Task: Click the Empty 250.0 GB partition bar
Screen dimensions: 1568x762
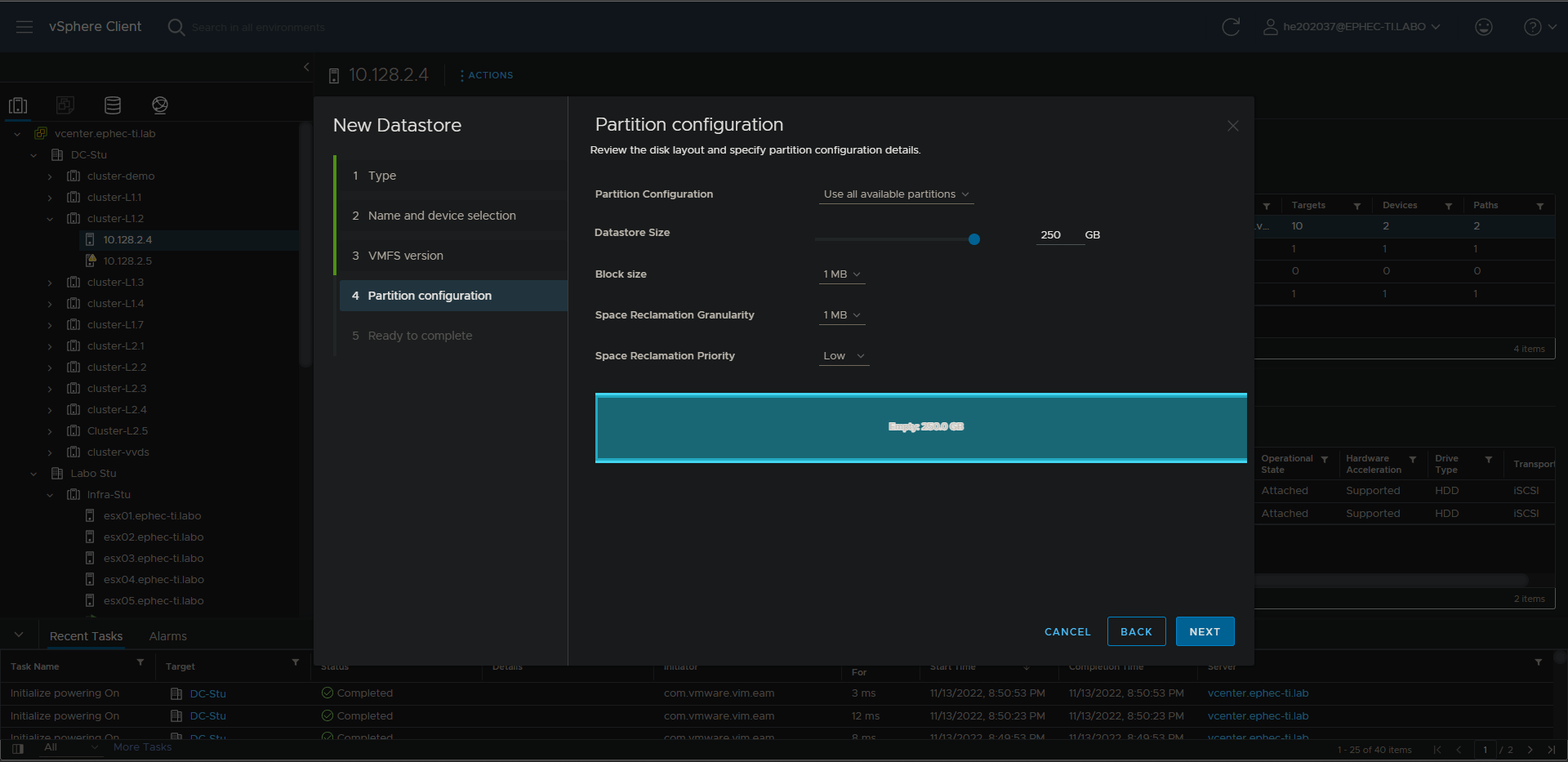Action: tap(920, 427)
